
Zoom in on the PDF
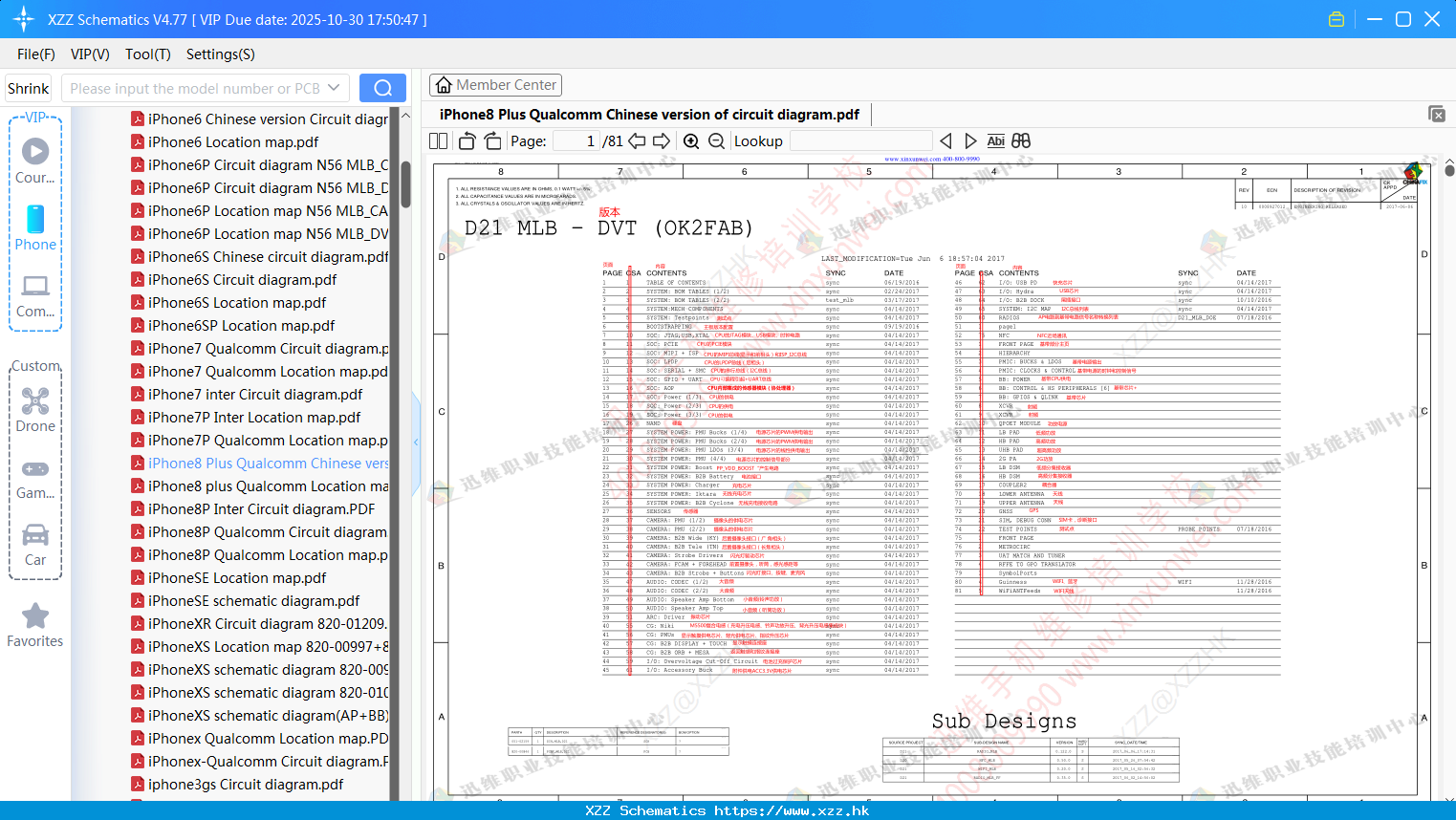click(x=691, y=141)
